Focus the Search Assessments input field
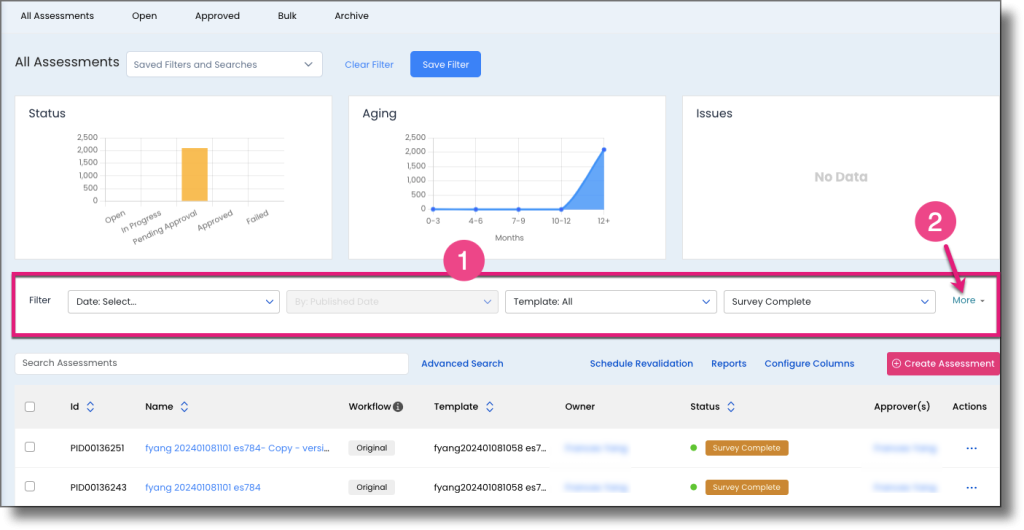 point(212,364)
